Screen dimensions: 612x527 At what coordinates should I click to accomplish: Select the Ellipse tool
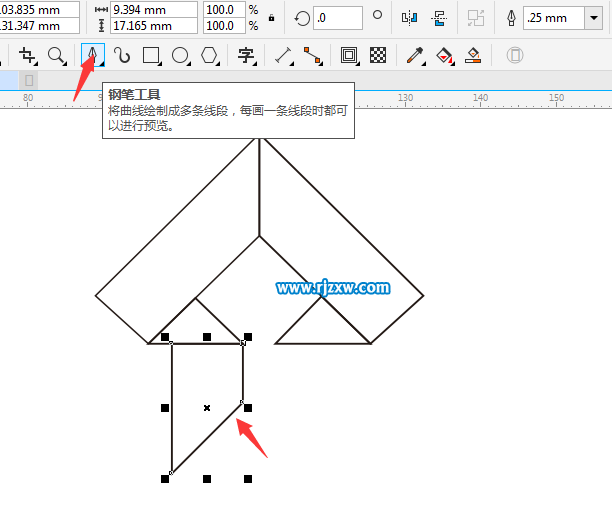pyautogui.click(x=180, y=55)
